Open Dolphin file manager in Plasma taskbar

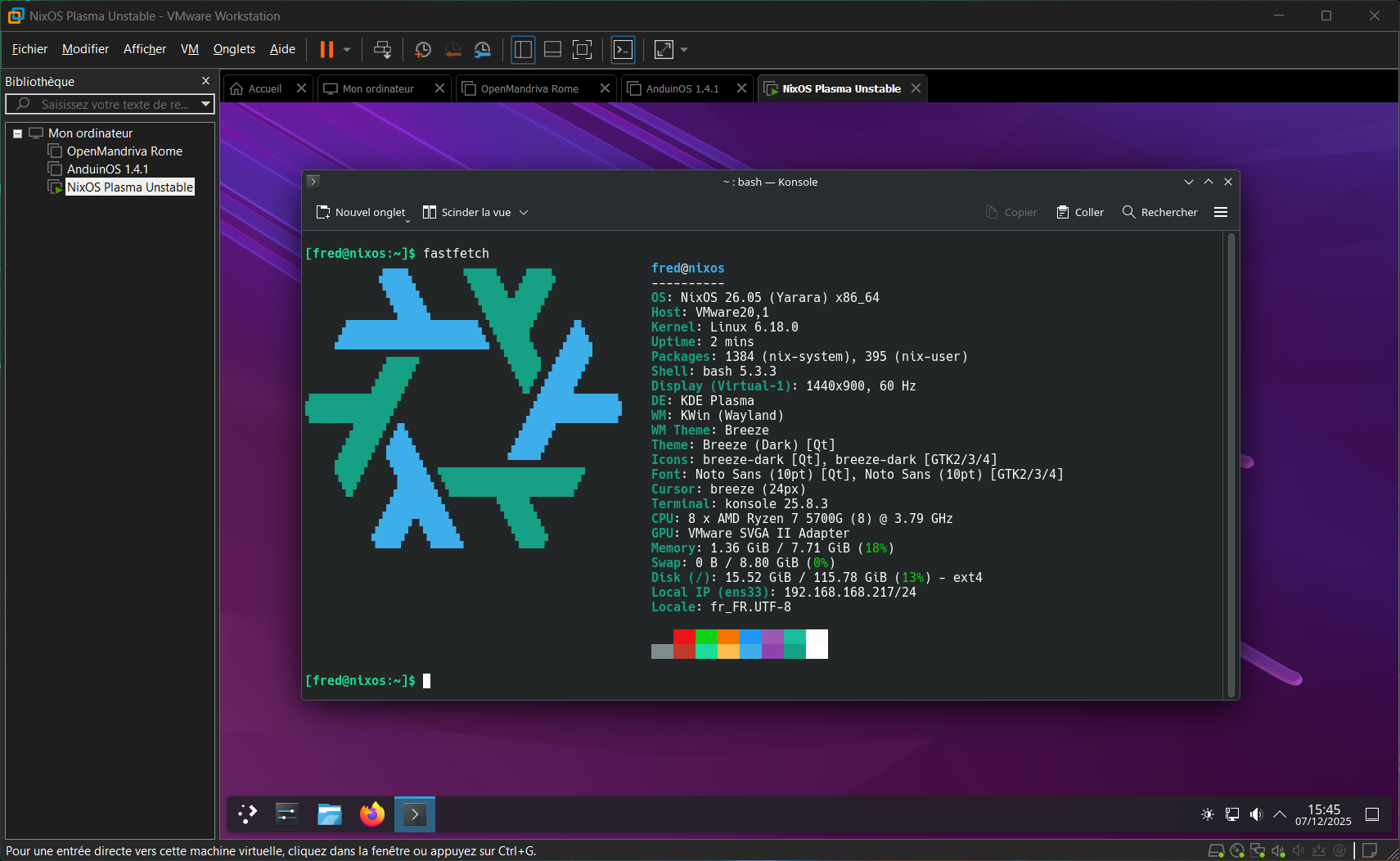[330, 814]
